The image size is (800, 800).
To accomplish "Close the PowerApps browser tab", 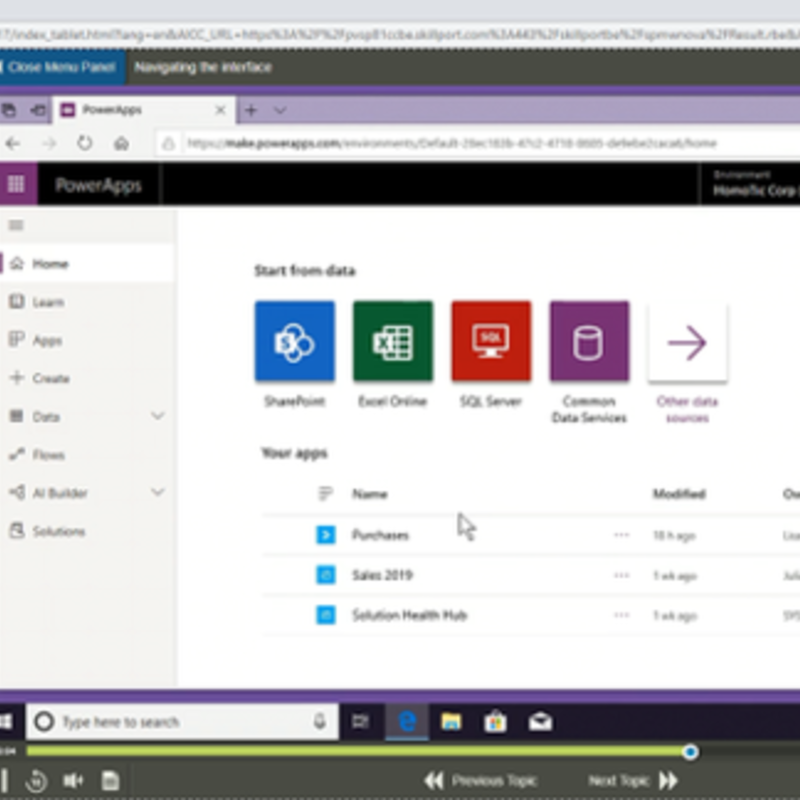I will 220,110.
